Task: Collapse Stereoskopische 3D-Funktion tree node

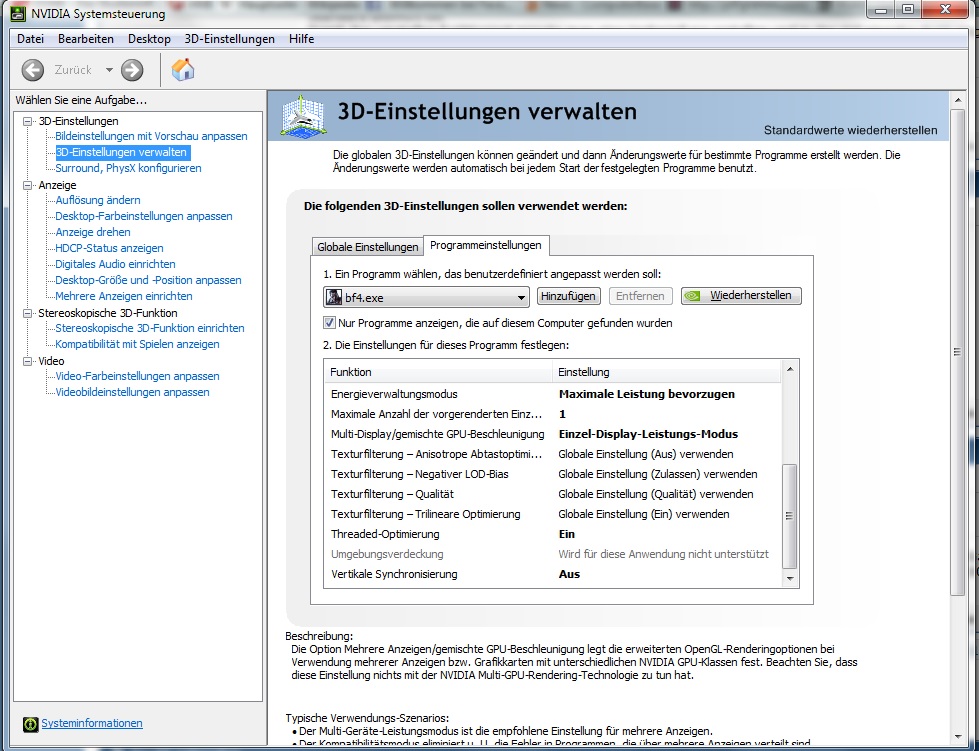Action: 27,313
